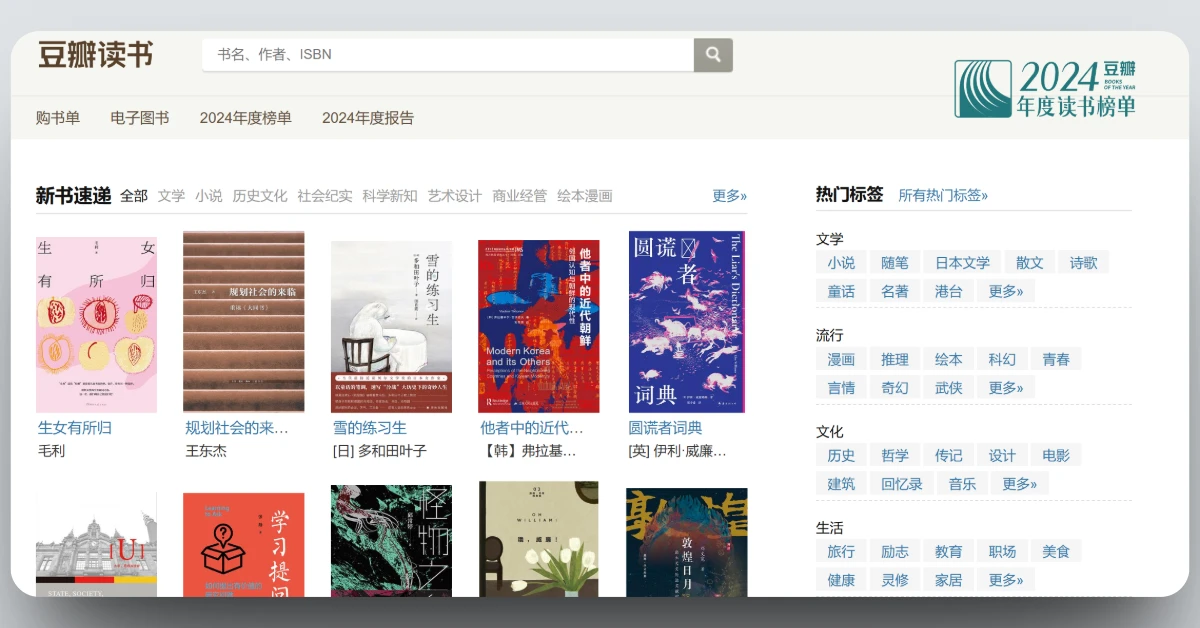Image resolution: width=1200 pixels, height=628 pixels.
Task: Select the 漫画 tag
Action: tap(841, 359)
